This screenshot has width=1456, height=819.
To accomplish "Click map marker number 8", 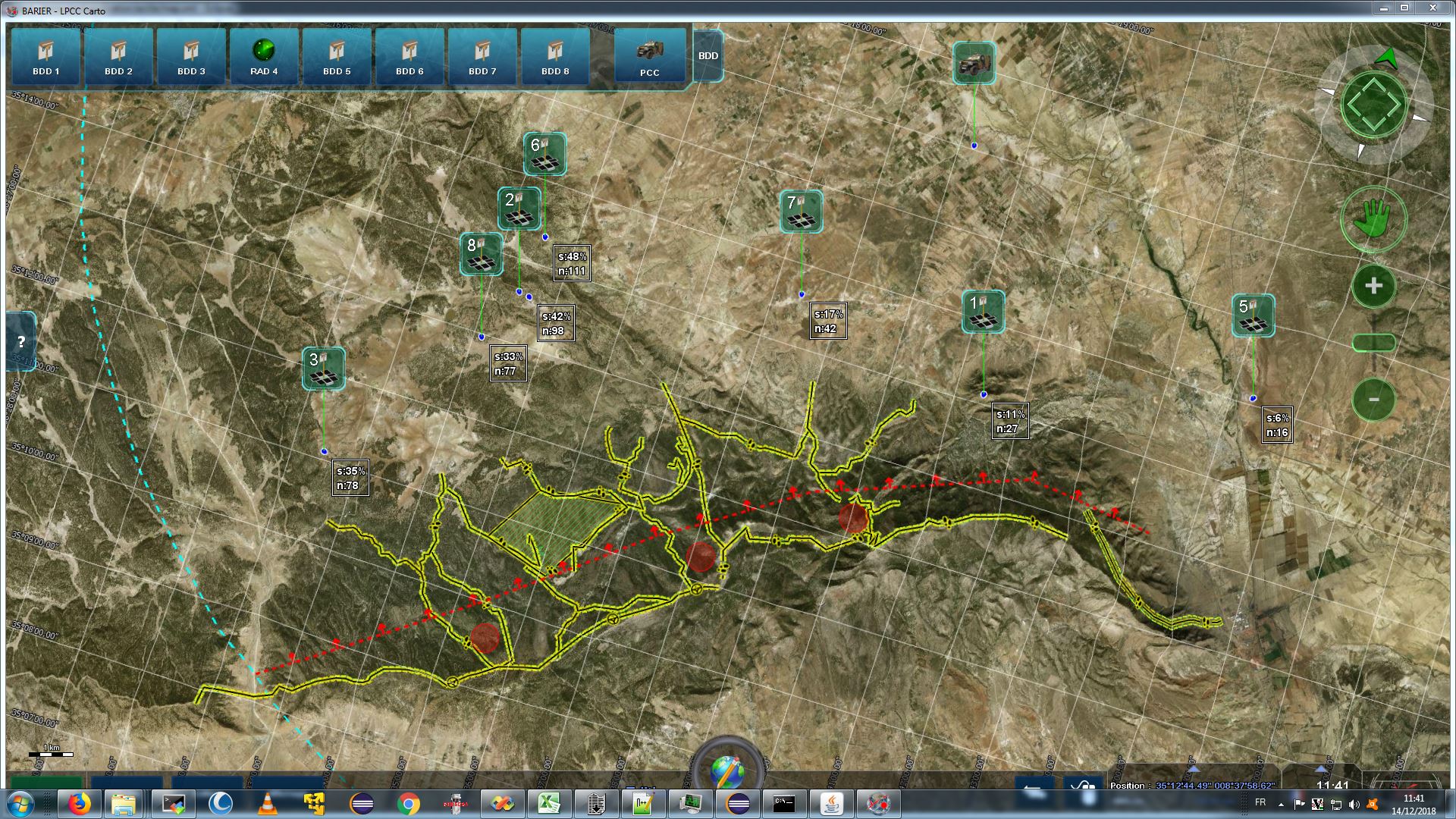I will click(481, 253).
